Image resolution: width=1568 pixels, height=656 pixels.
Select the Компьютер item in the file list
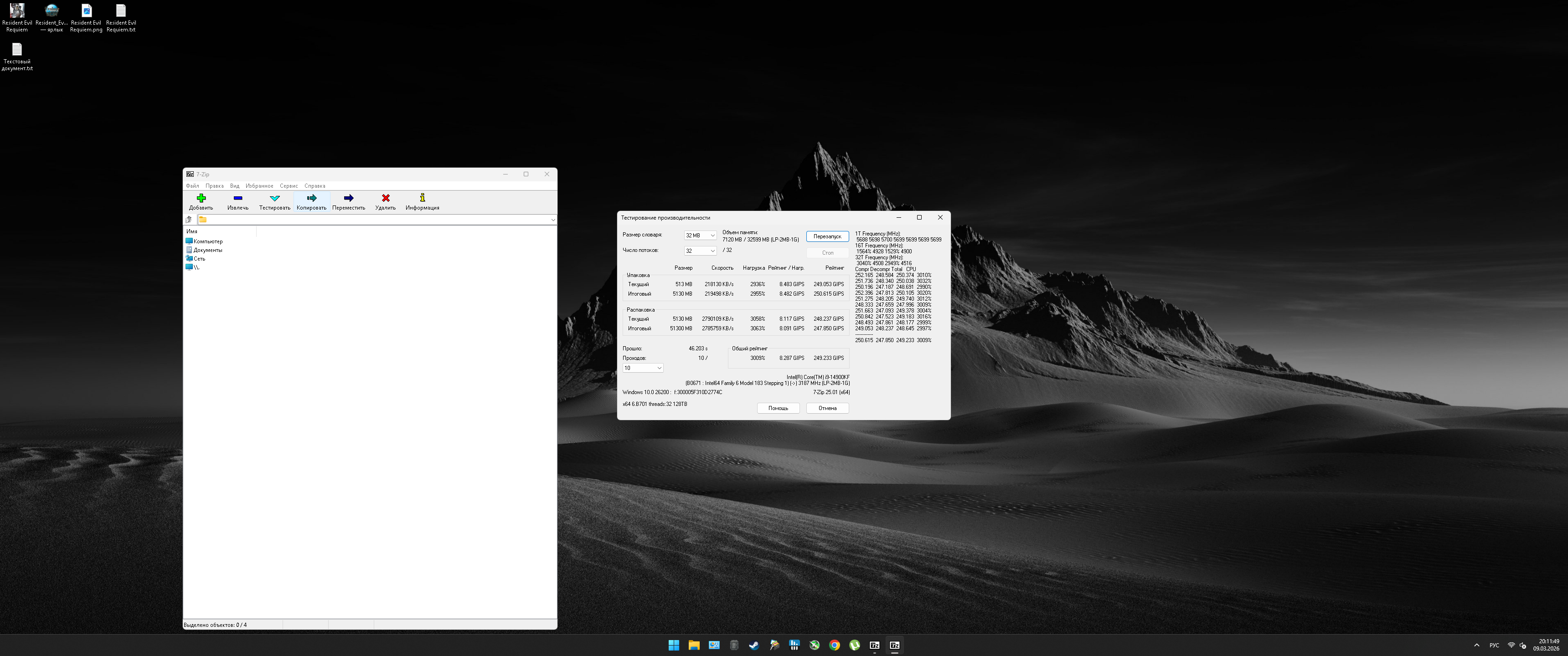point(207,241)
